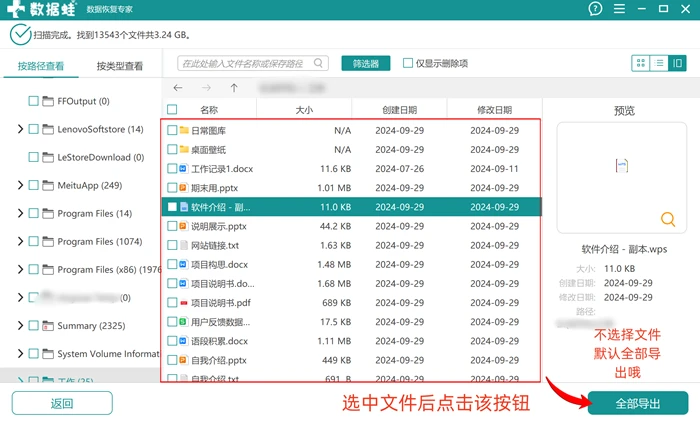The width and height of the screenshot is (700, 424).
Task: Go up one folder level
Action: pyautogui.click(x=234, y=87)
